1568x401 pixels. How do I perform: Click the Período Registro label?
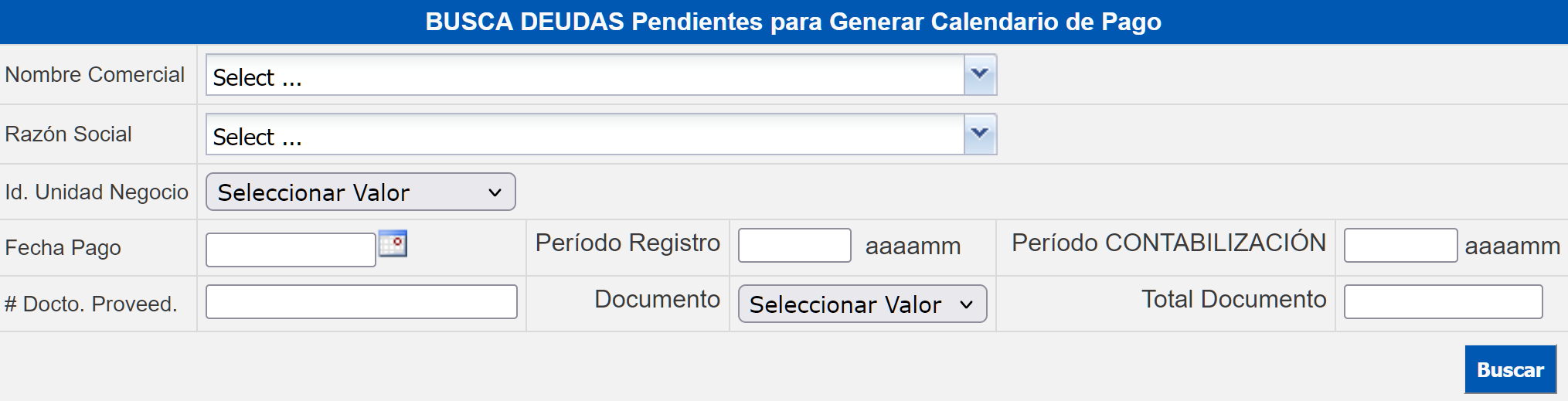628,243
